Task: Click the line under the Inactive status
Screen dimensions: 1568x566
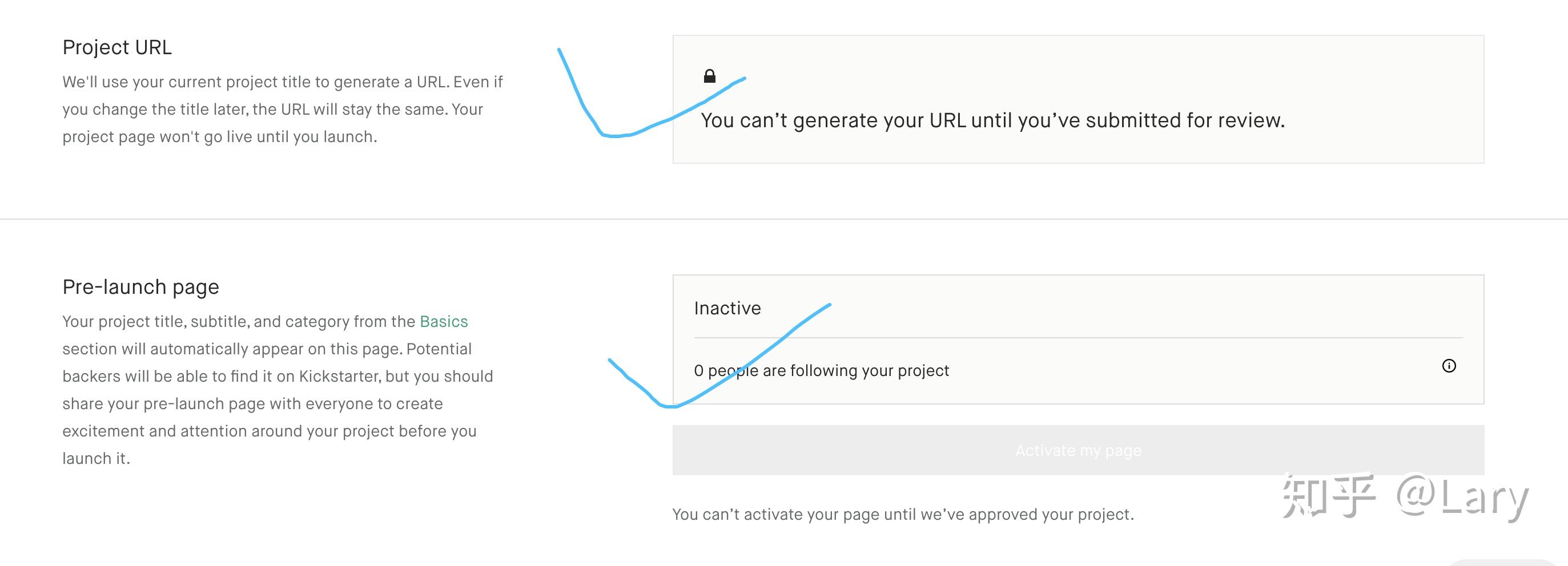Action: pyautogui.click(x=1078, y=337)
